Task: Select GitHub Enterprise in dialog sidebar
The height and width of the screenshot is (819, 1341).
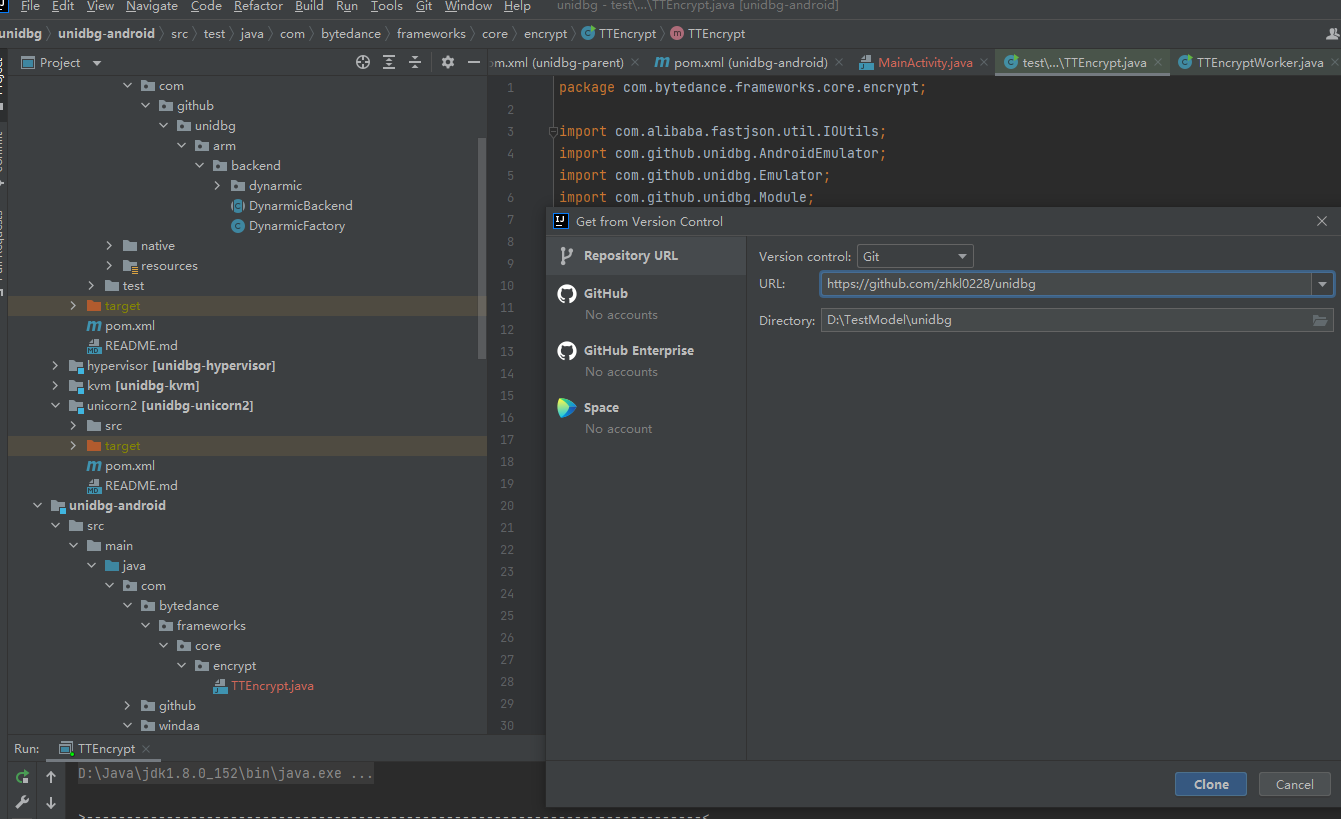Action: pos(638,351)
